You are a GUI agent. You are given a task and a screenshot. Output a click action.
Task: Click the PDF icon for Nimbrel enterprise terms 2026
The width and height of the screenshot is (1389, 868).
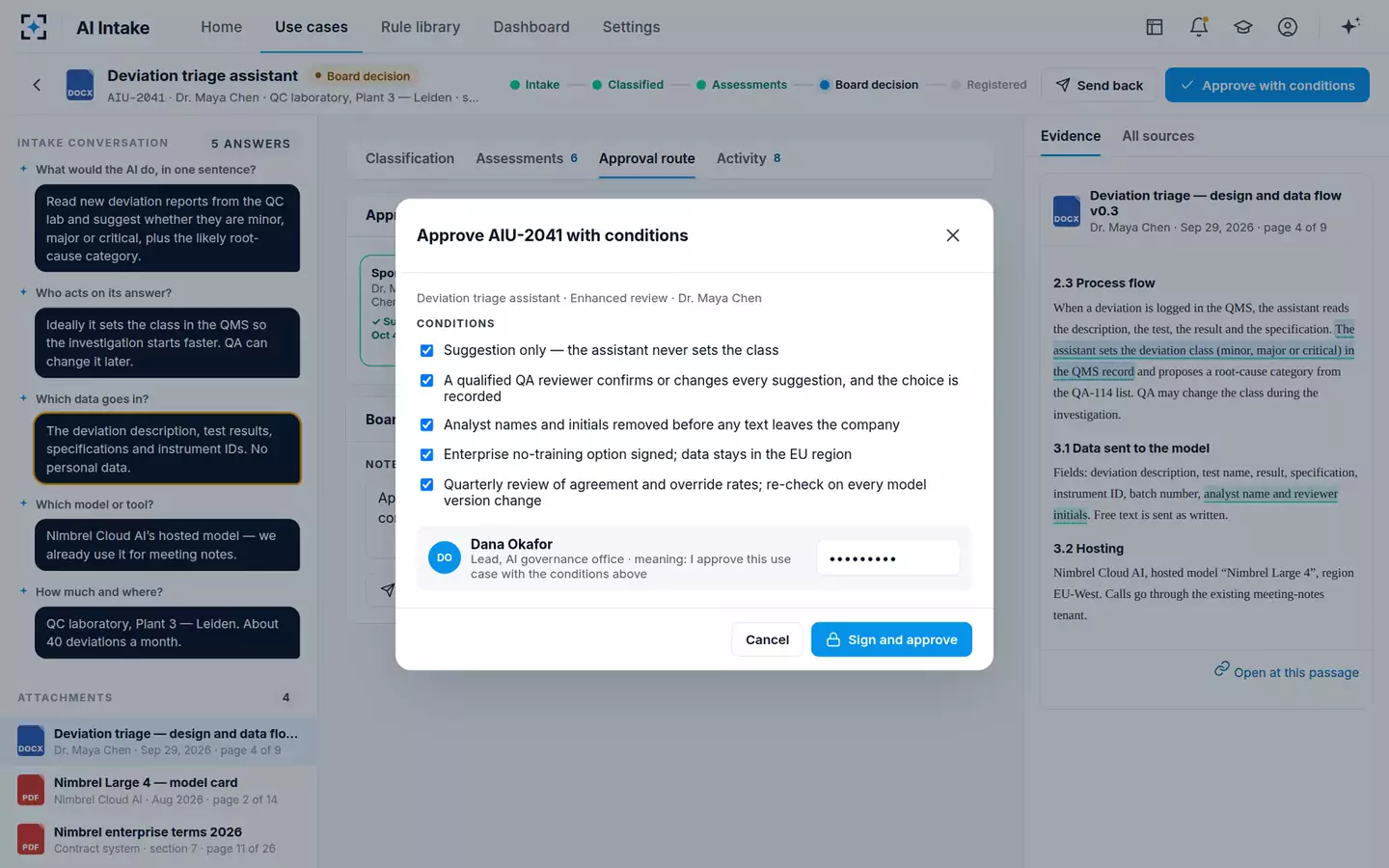pos(31,839)
